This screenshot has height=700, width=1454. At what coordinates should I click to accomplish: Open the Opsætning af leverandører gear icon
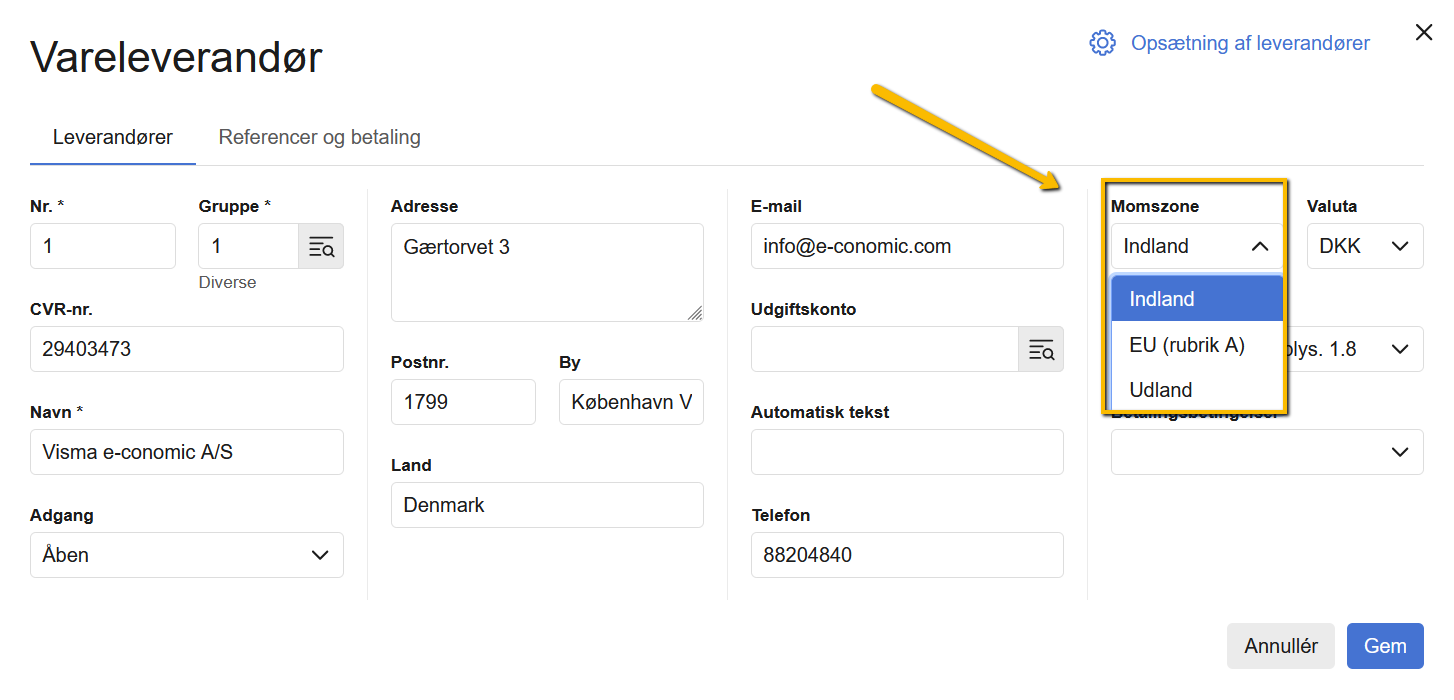click(1102, 43)
